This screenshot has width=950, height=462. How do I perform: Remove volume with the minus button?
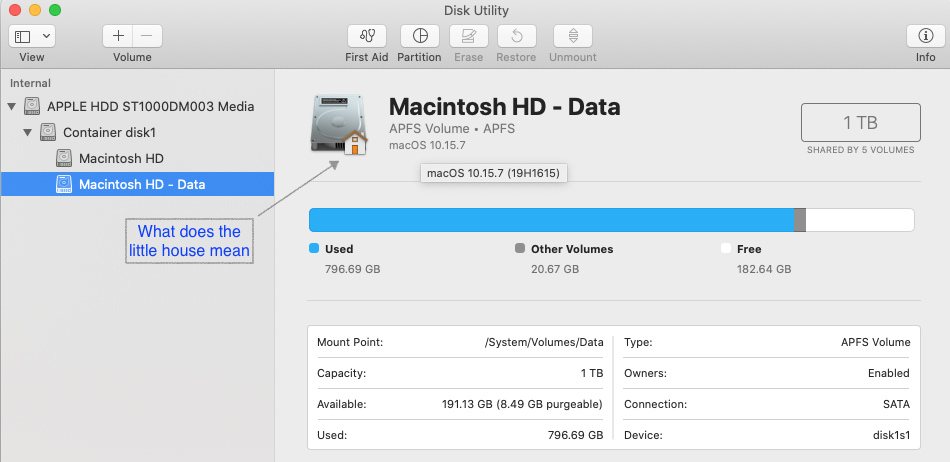[x=147, y=36]
